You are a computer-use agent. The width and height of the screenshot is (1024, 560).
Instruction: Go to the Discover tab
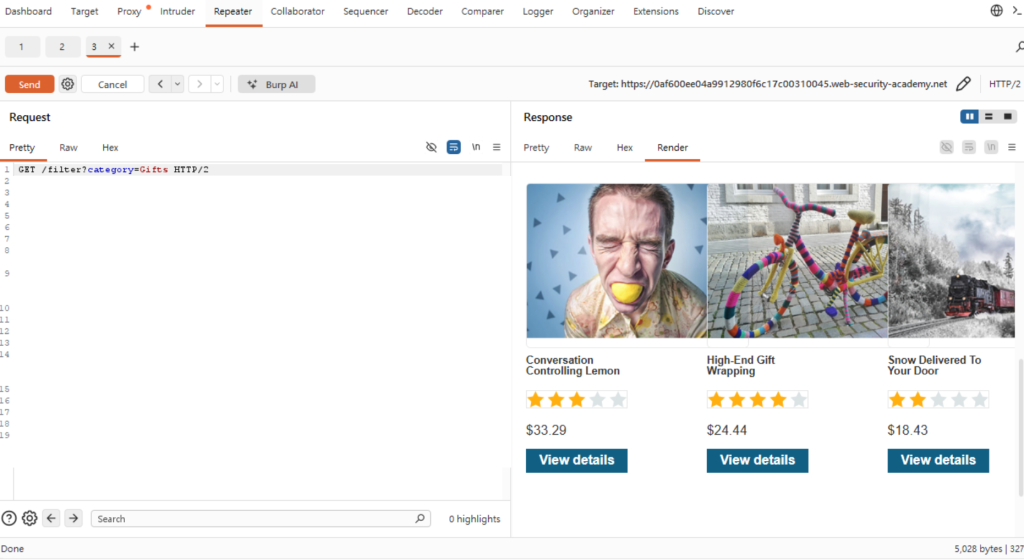tap(716, 11)
